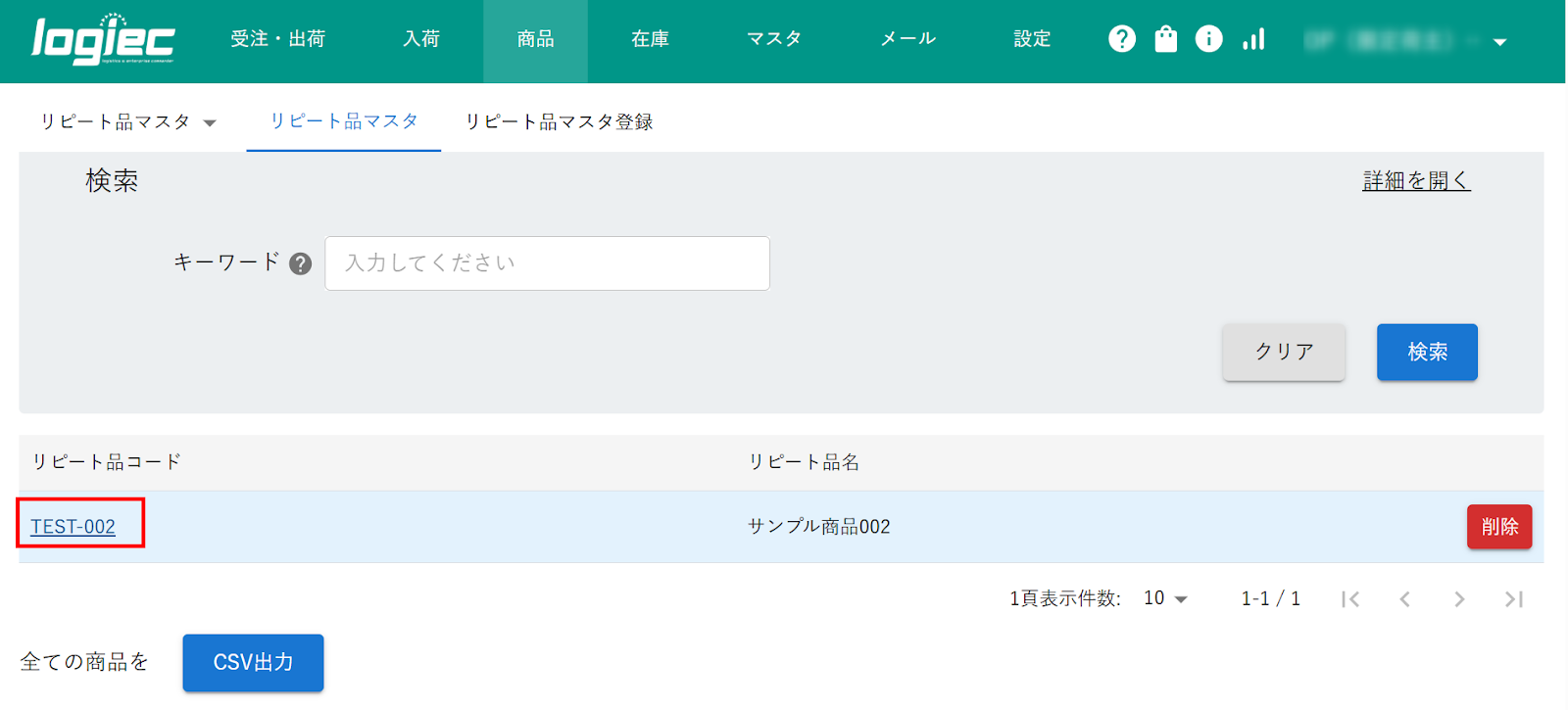Open the information icon in header
Image resolution: width=1568 pixels, height=710 pixels.
[1208, 39]
